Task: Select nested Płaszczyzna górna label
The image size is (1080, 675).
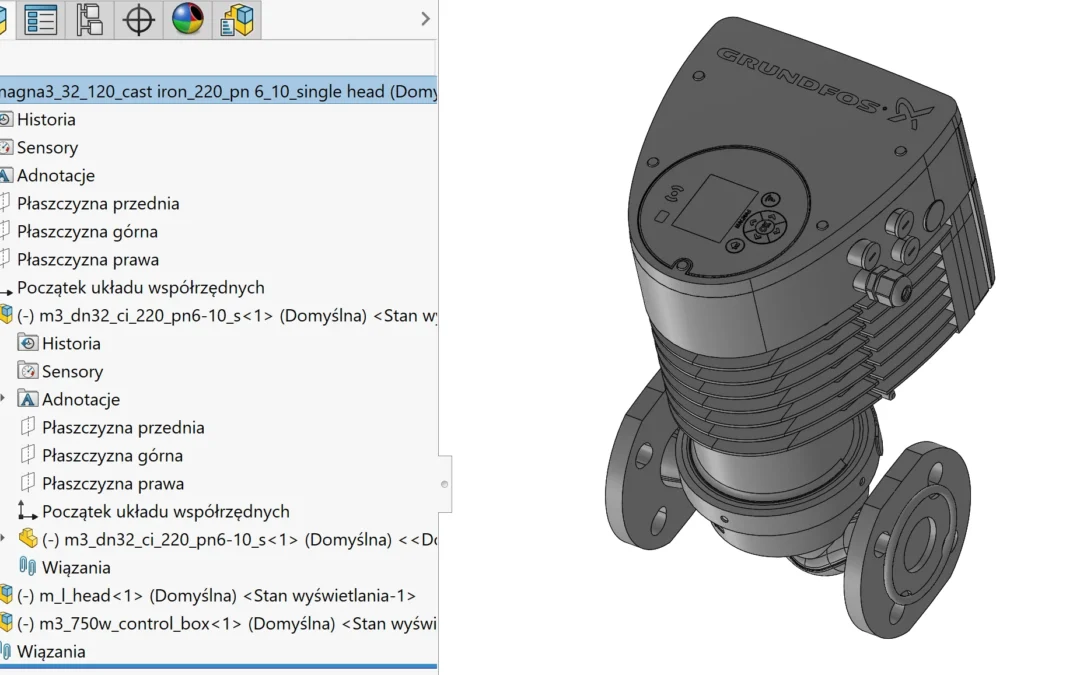Action: [x=112, y=456]
